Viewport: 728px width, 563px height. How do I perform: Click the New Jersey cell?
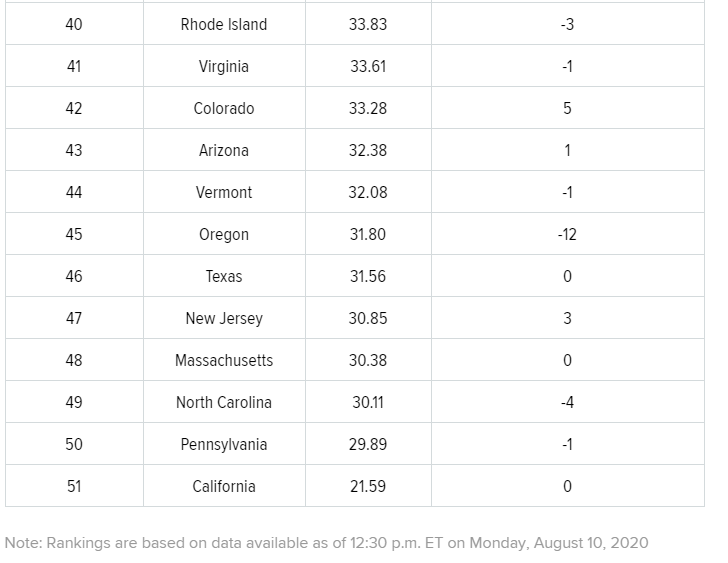point(224,318)
